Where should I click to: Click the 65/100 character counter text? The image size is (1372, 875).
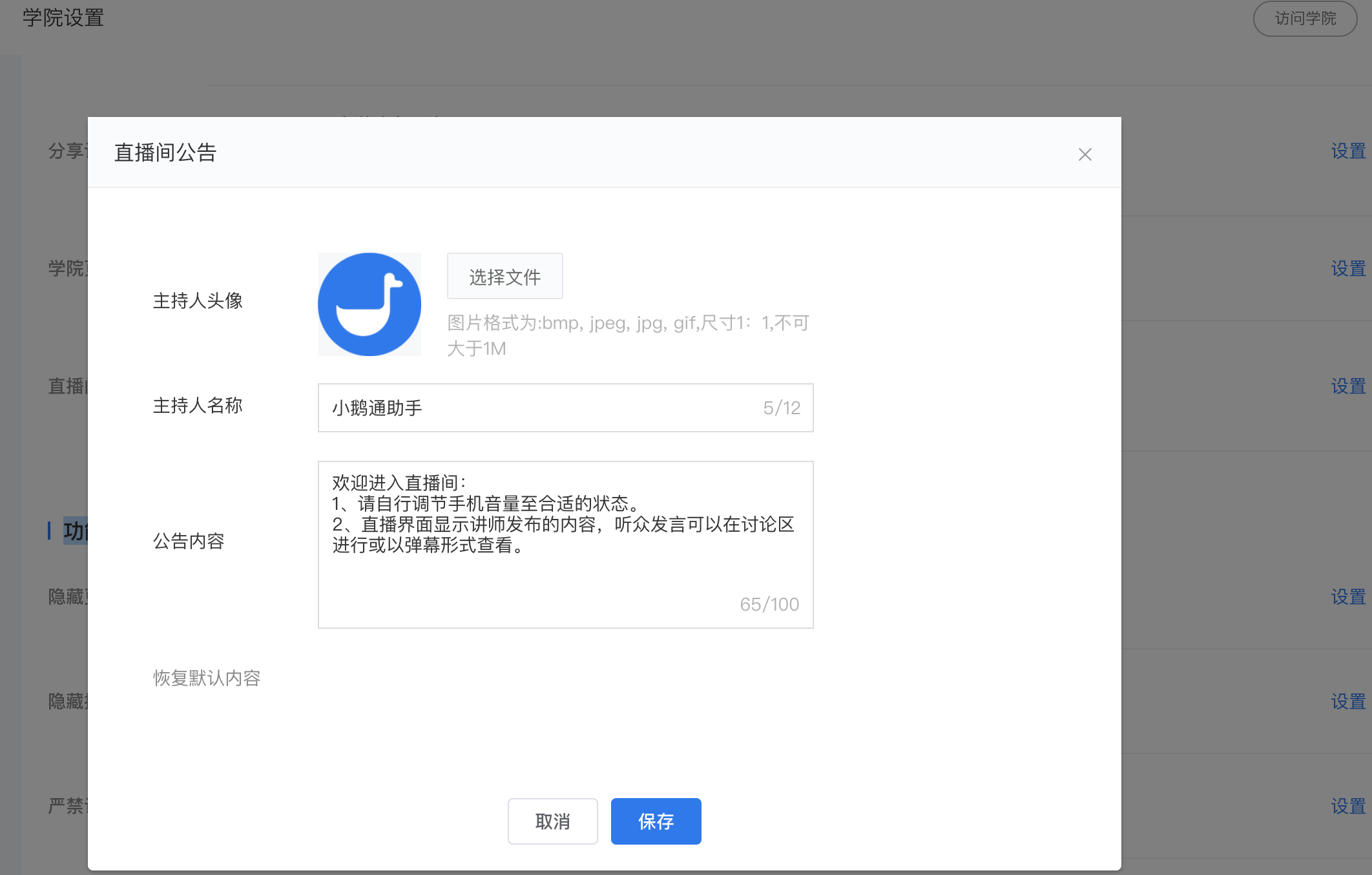pyautogui.click(x=769, y=604)
